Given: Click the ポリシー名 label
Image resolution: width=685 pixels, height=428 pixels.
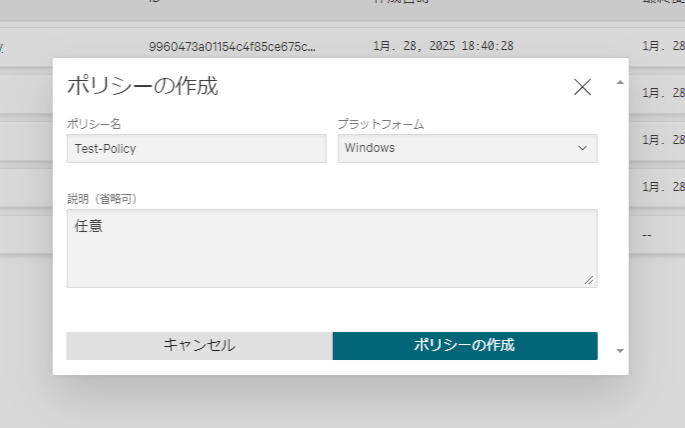Looking at the screenshot, I should click(94, 124).
